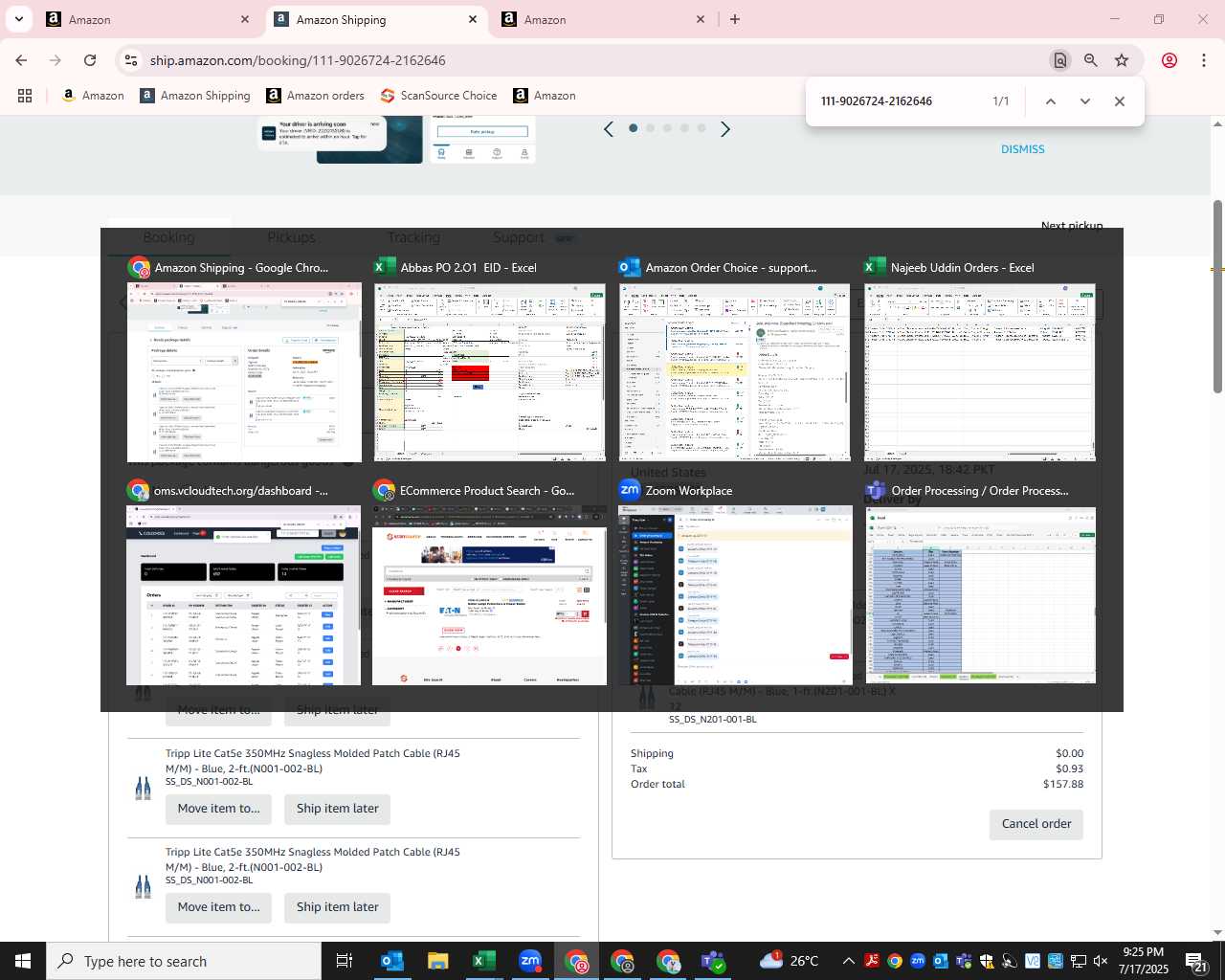Go to next find result
This screenshot has height=980, width=1225.
pyautogui.click(x=1085, y=101)
